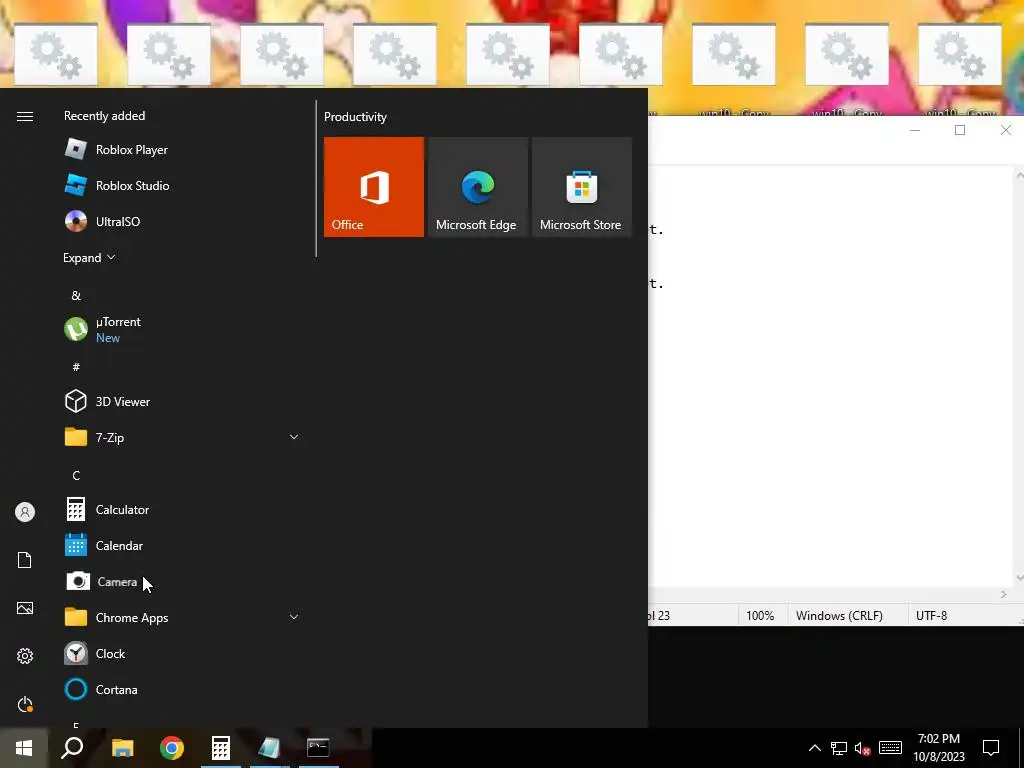The height and width of the screenshot is (768, 1024).
Task: Open File Explorer from taskbar
Action: (122, 748)
